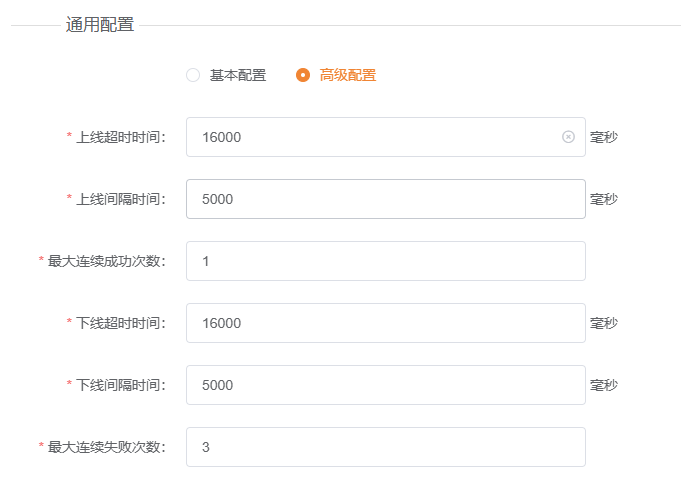Viewport: 693px width, 501px height.
Task: Click the 最大连续成功次数 label
Action: click(x=107, y=261)
